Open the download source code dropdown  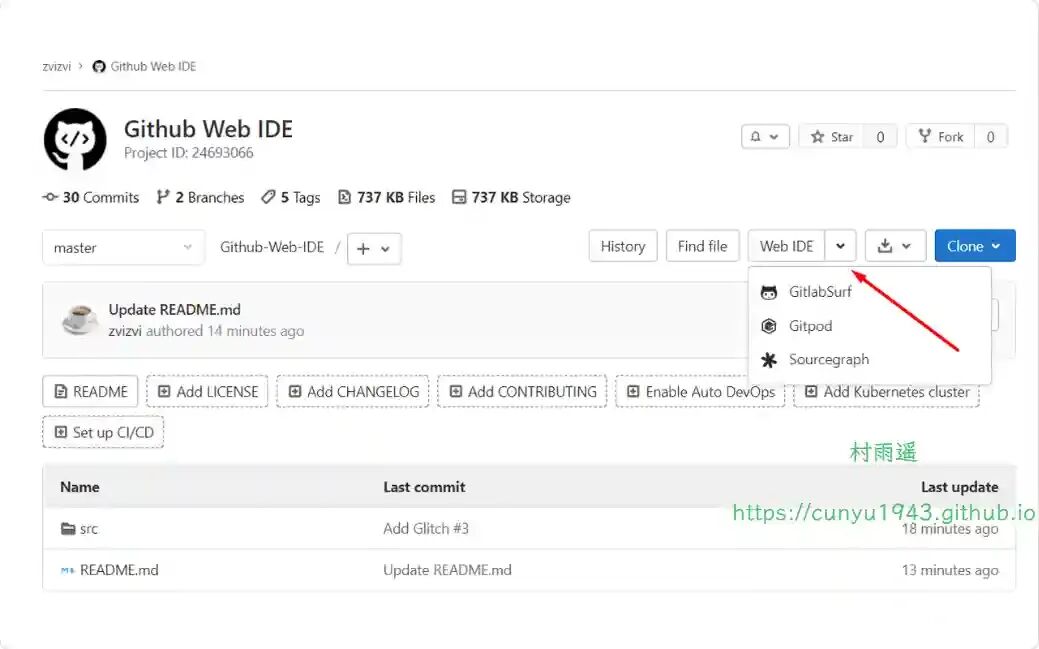coord(895,246)
